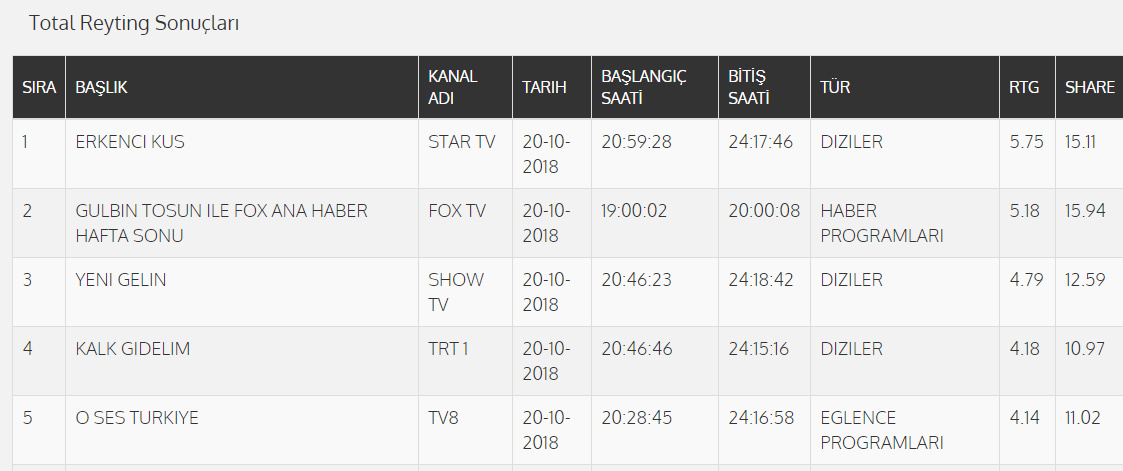Click the BAŞLIK column header
Viewport: 1123px width, 471px height.
101,87
